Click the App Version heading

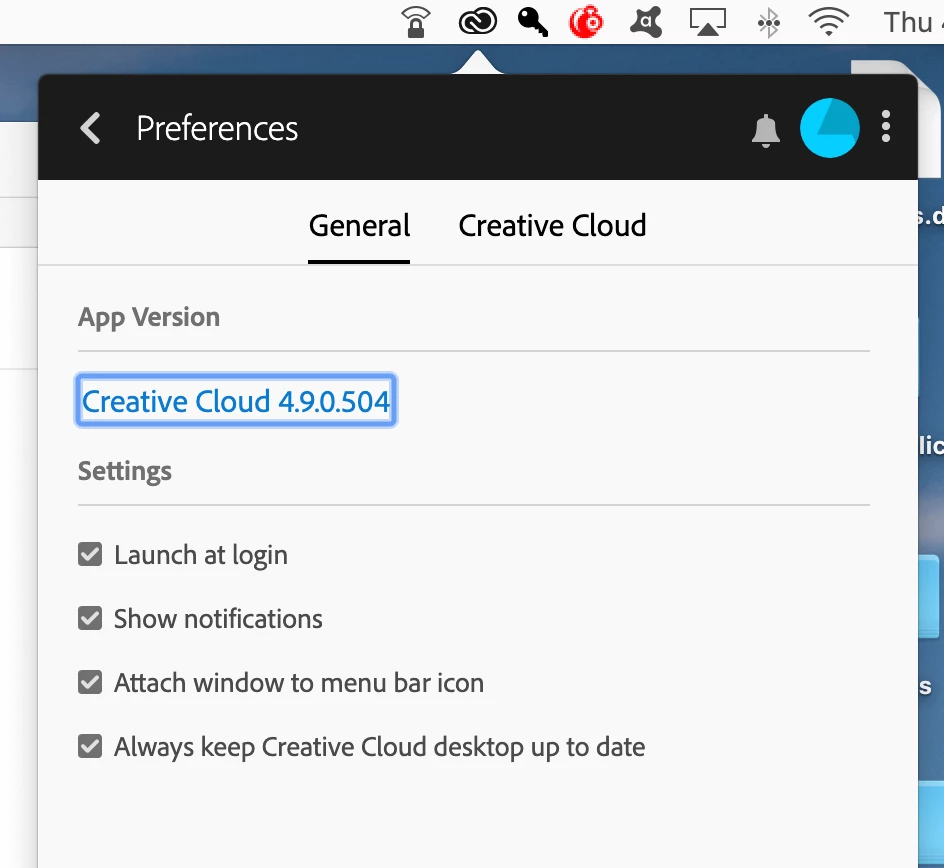(x=149, y=317)
